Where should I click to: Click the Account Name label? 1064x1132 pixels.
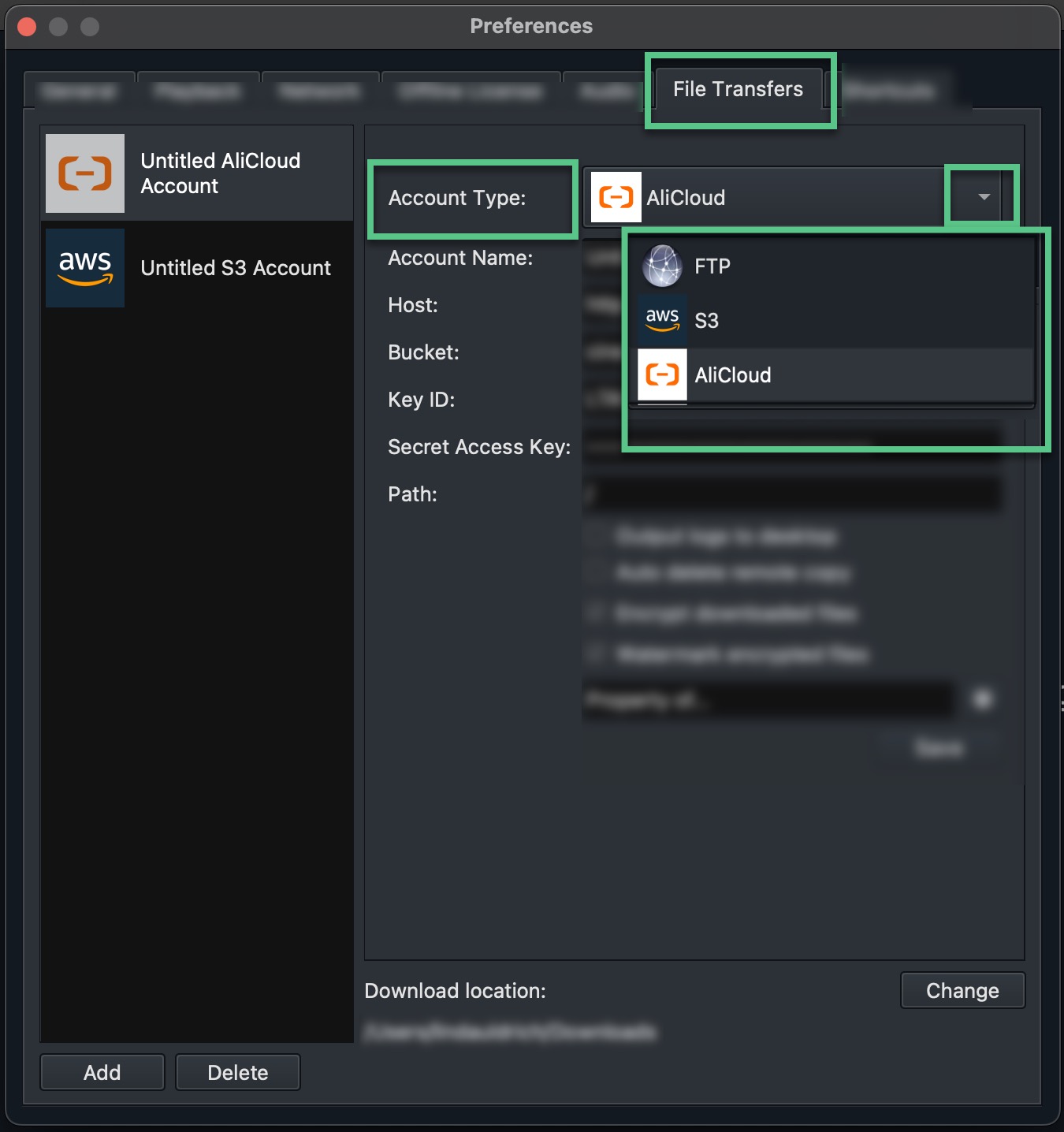460,258
